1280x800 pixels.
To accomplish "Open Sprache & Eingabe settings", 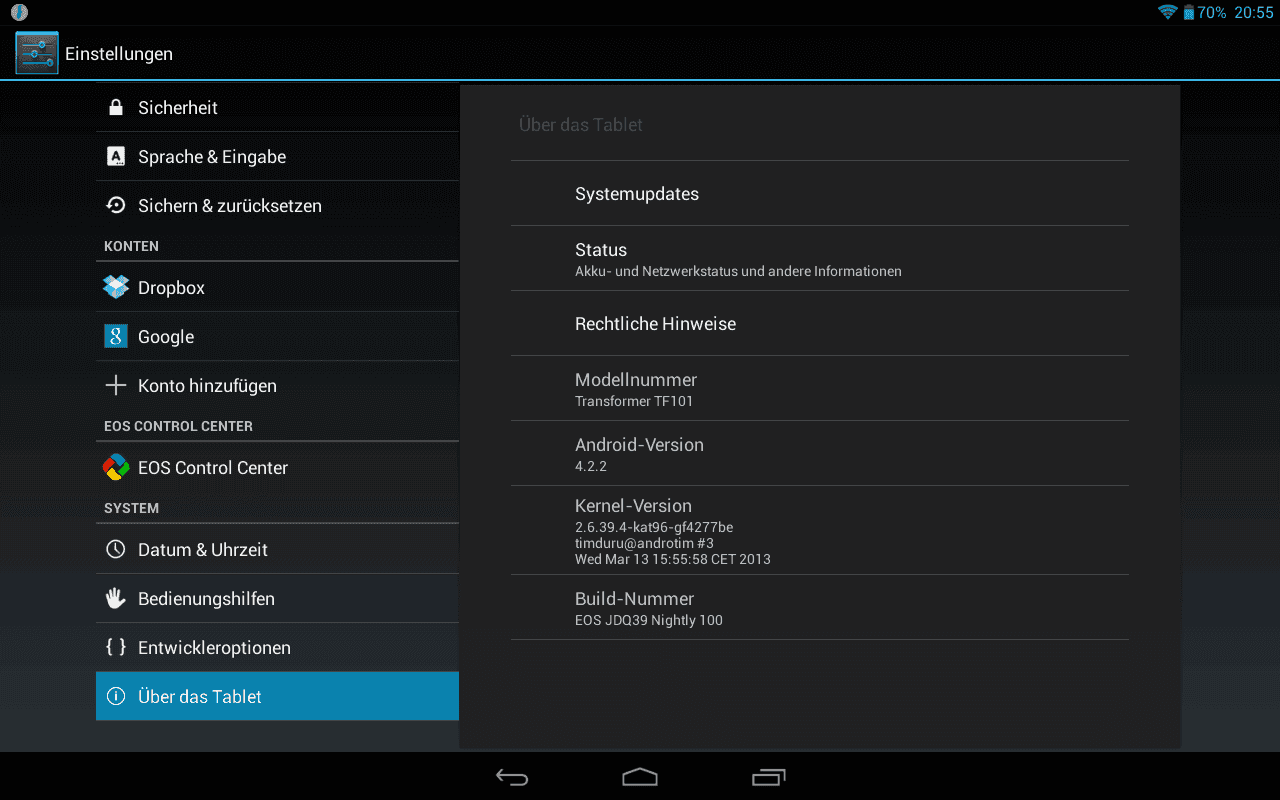I will [277, 156].
